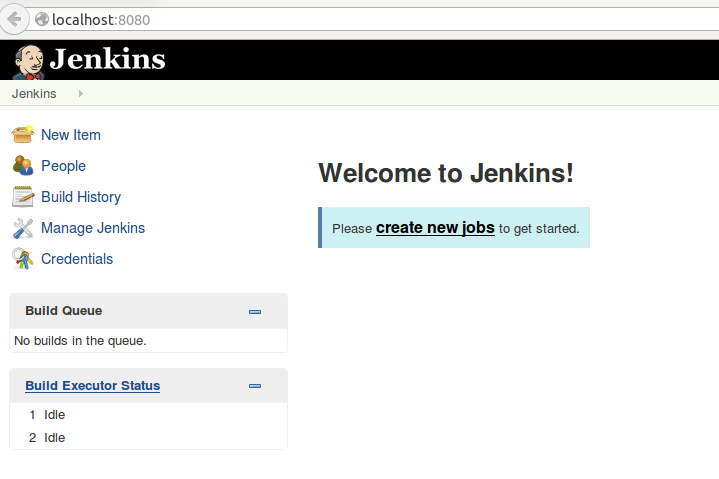Click the Jenkins butler mascot logo

point(28,61)
